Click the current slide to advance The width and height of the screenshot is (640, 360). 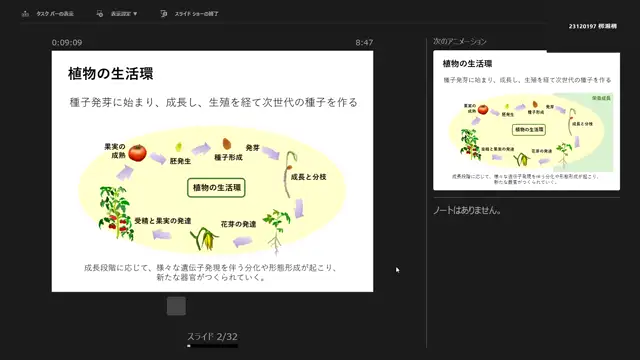(x=212, y=171)
